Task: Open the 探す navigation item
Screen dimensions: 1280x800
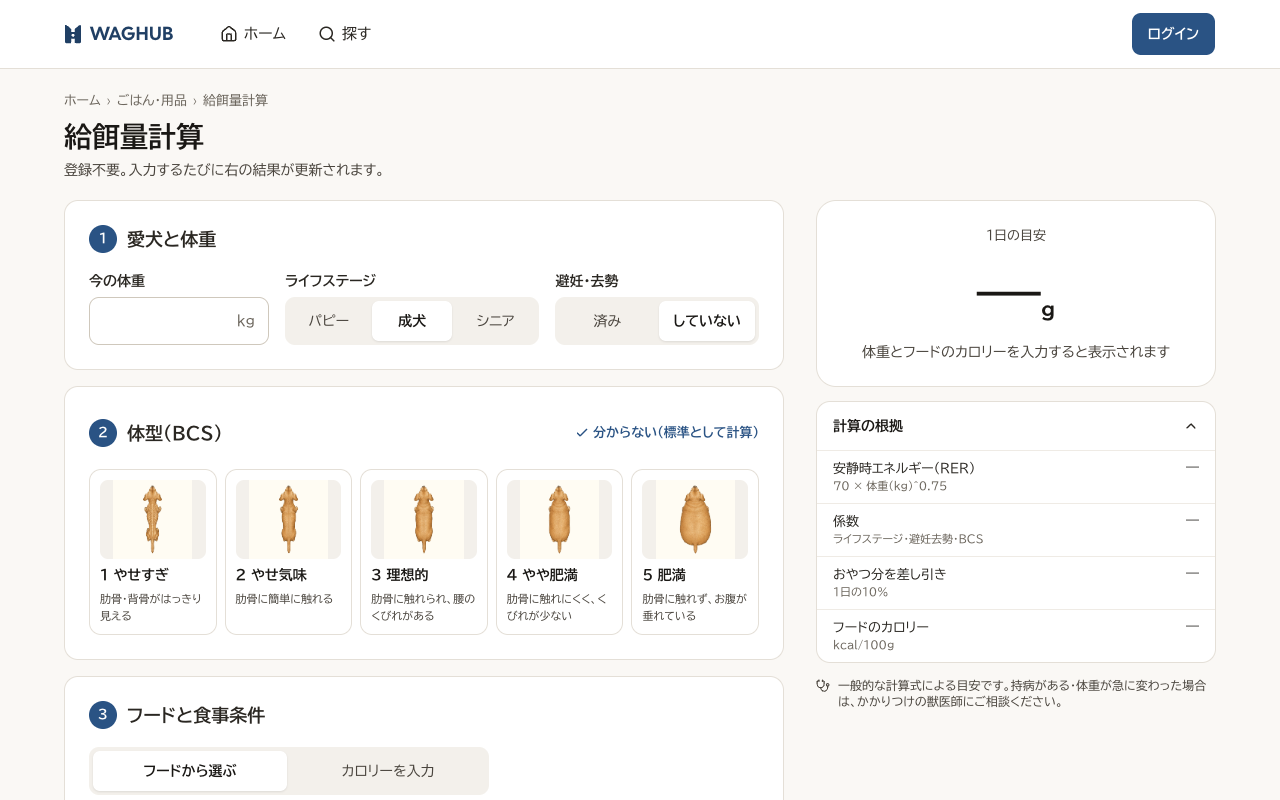Action: 345,34
